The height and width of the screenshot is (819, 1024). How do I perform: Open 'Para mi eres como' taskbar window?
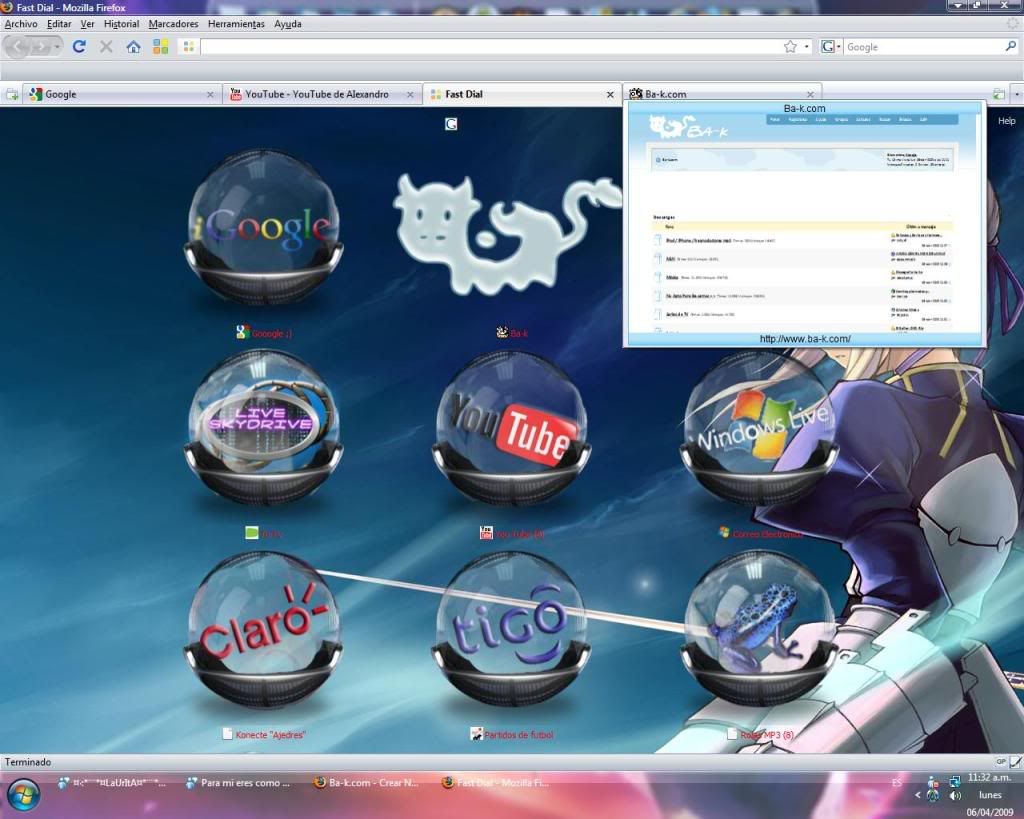click(238, 782)
